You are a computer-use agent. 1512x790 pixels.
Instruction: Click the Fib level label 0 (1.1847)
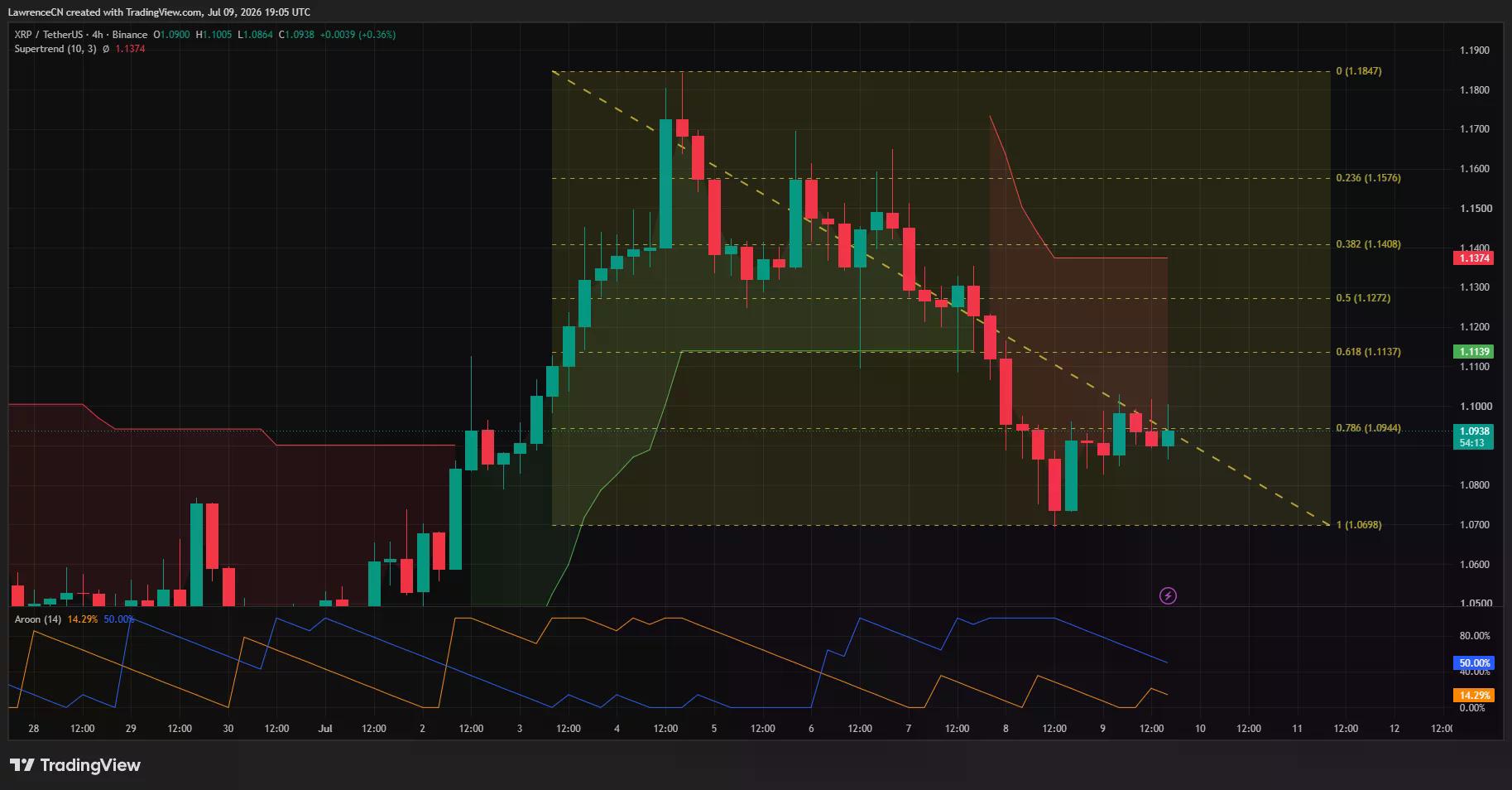1358,71
